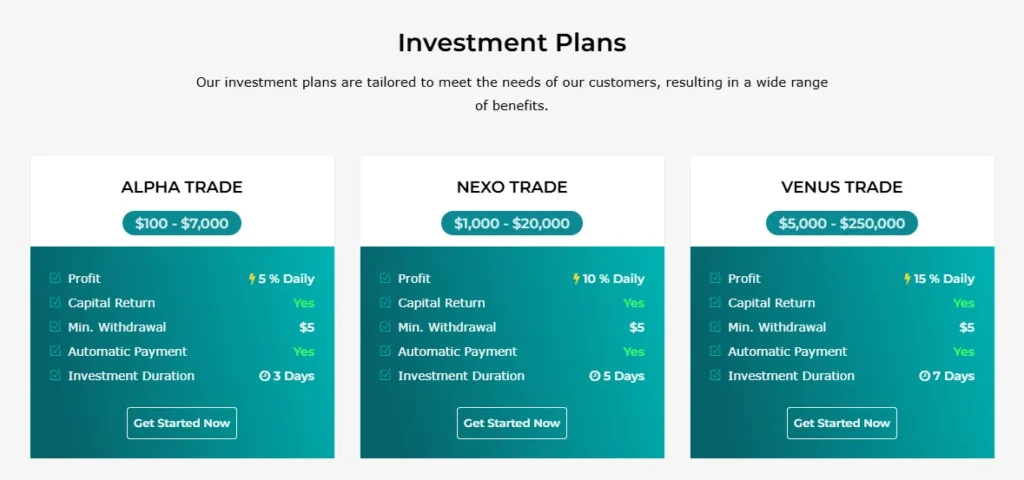
Task: Click checkbox beside Min. Withdrawal in Venus Trade
Action: click(x=715, y=327)
